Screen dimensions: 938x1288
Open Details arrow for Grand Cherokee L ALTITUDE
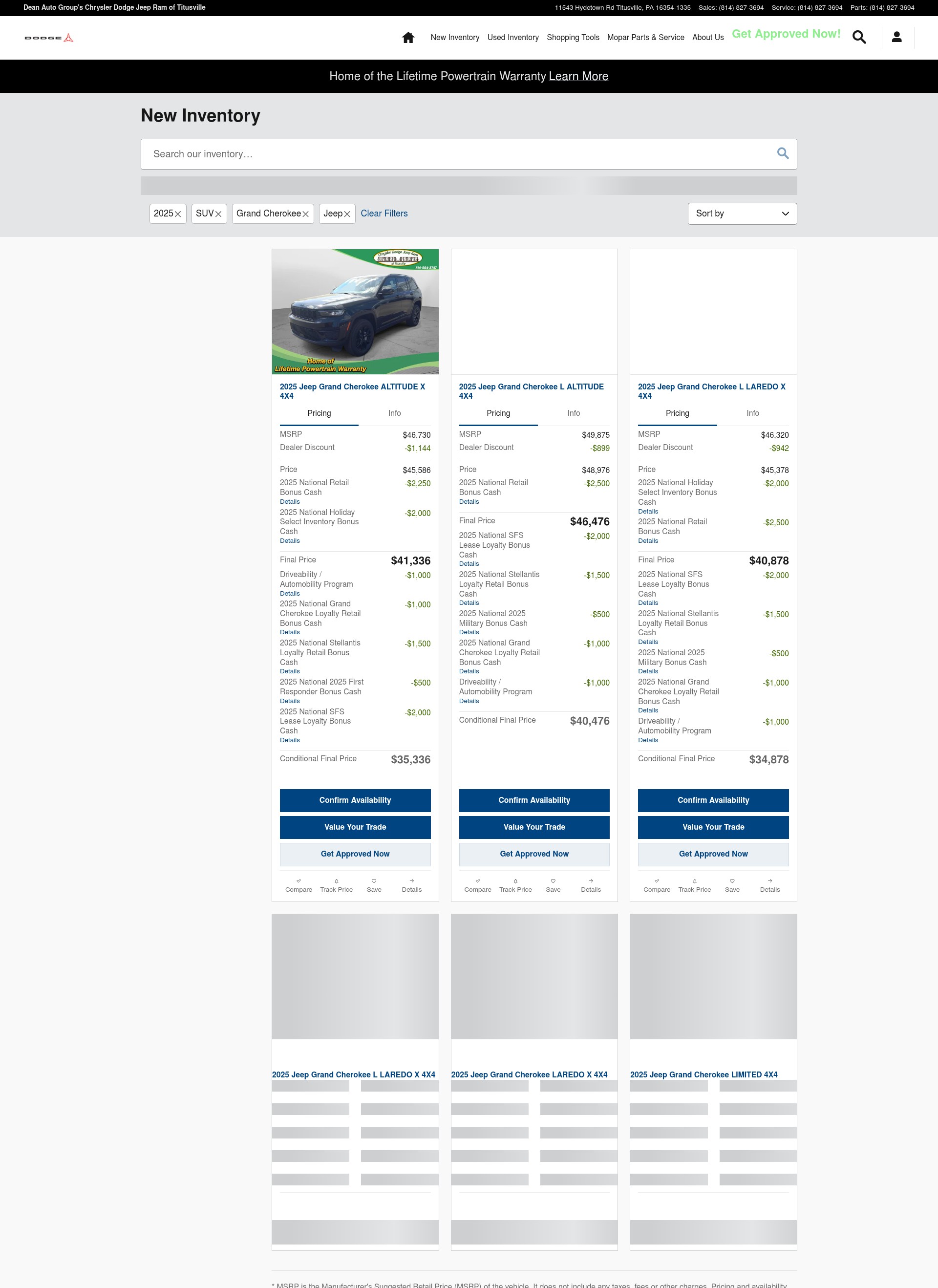591,885
